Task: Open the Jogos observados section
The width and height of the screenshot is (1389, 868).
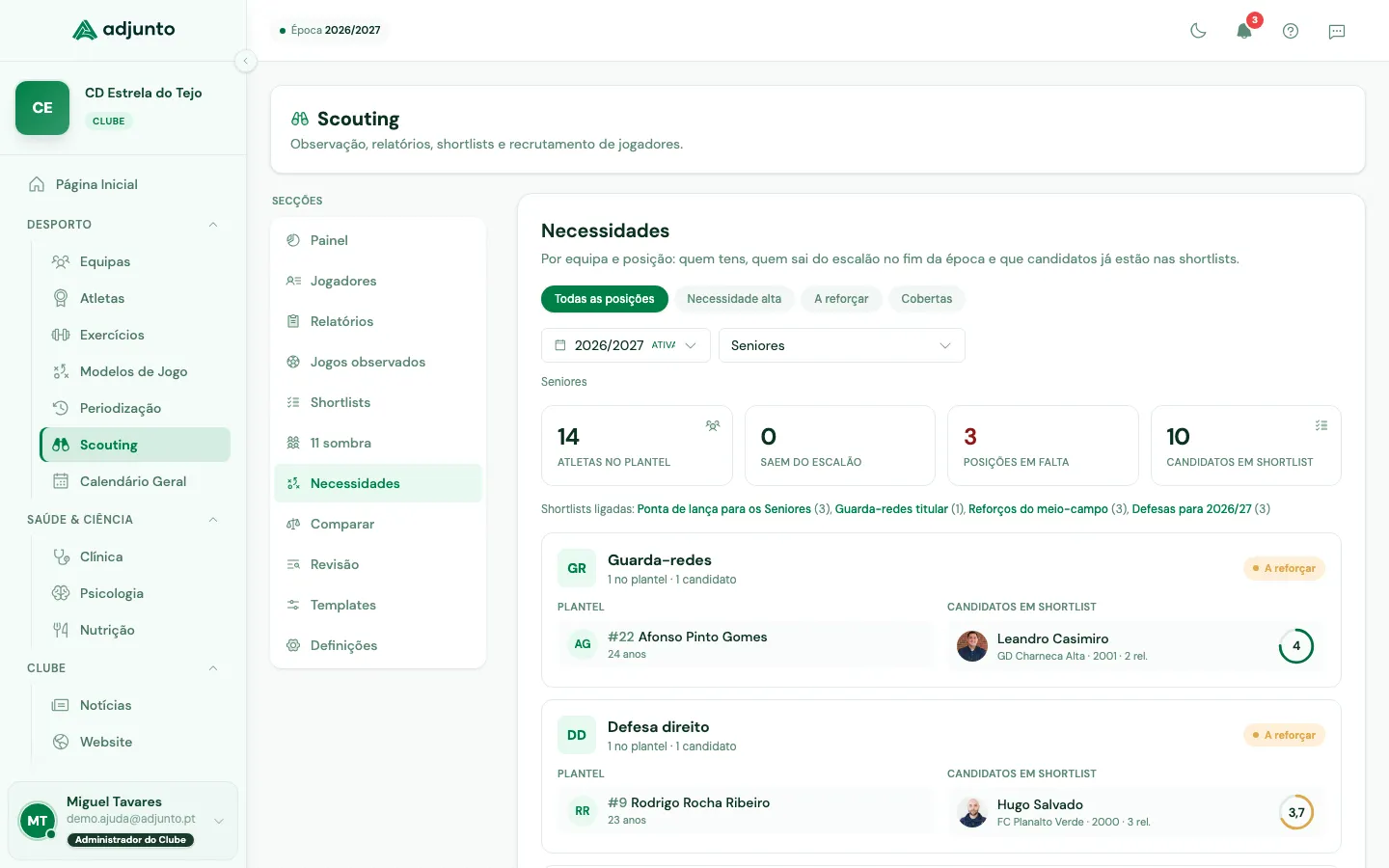Action: click(x=378, y=362)
